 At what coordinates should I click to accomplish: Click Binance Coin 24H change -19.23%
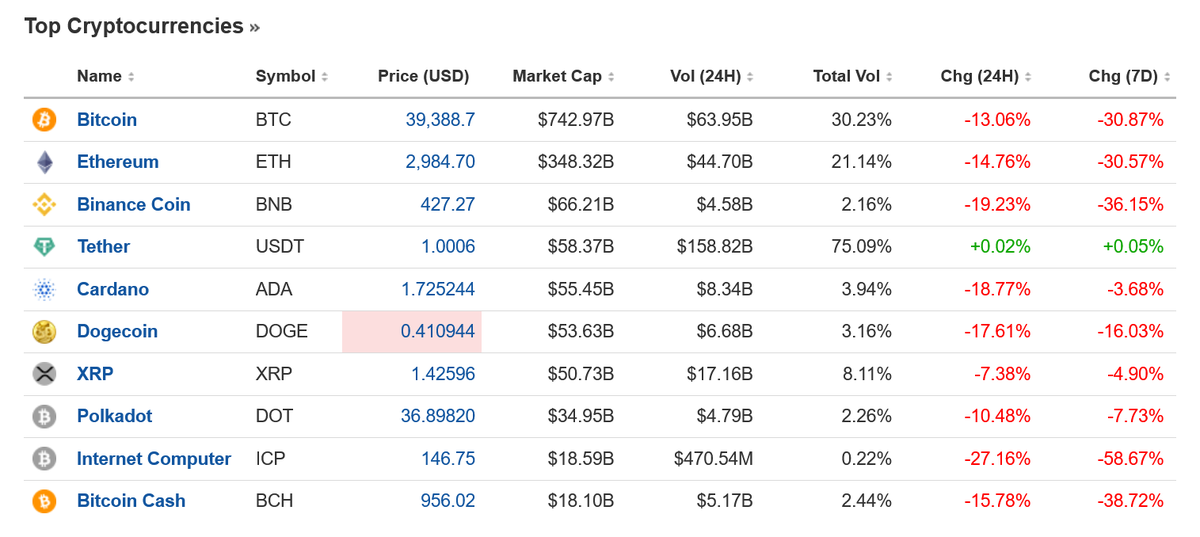(997, 205)
